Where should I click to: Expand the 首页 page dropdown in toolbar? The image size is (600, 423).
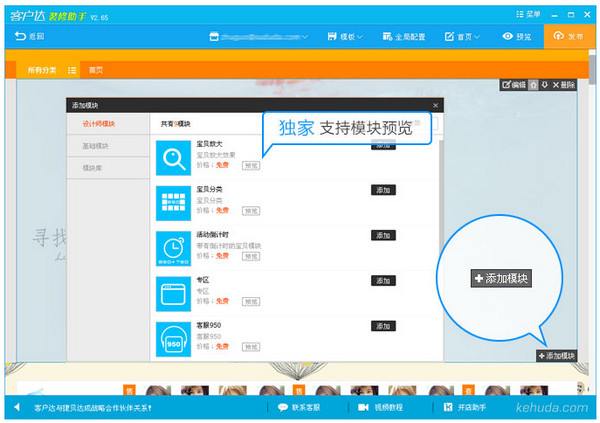tap(462, 37)
